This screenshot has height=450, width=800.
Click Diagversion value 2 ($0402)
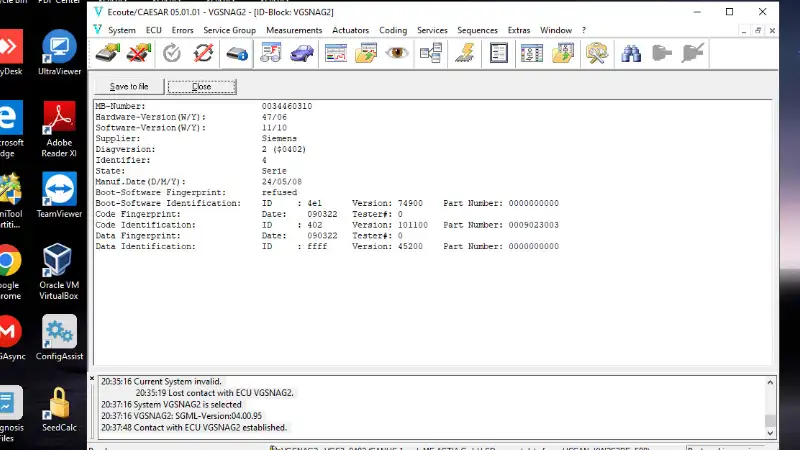tap(284, 149)
